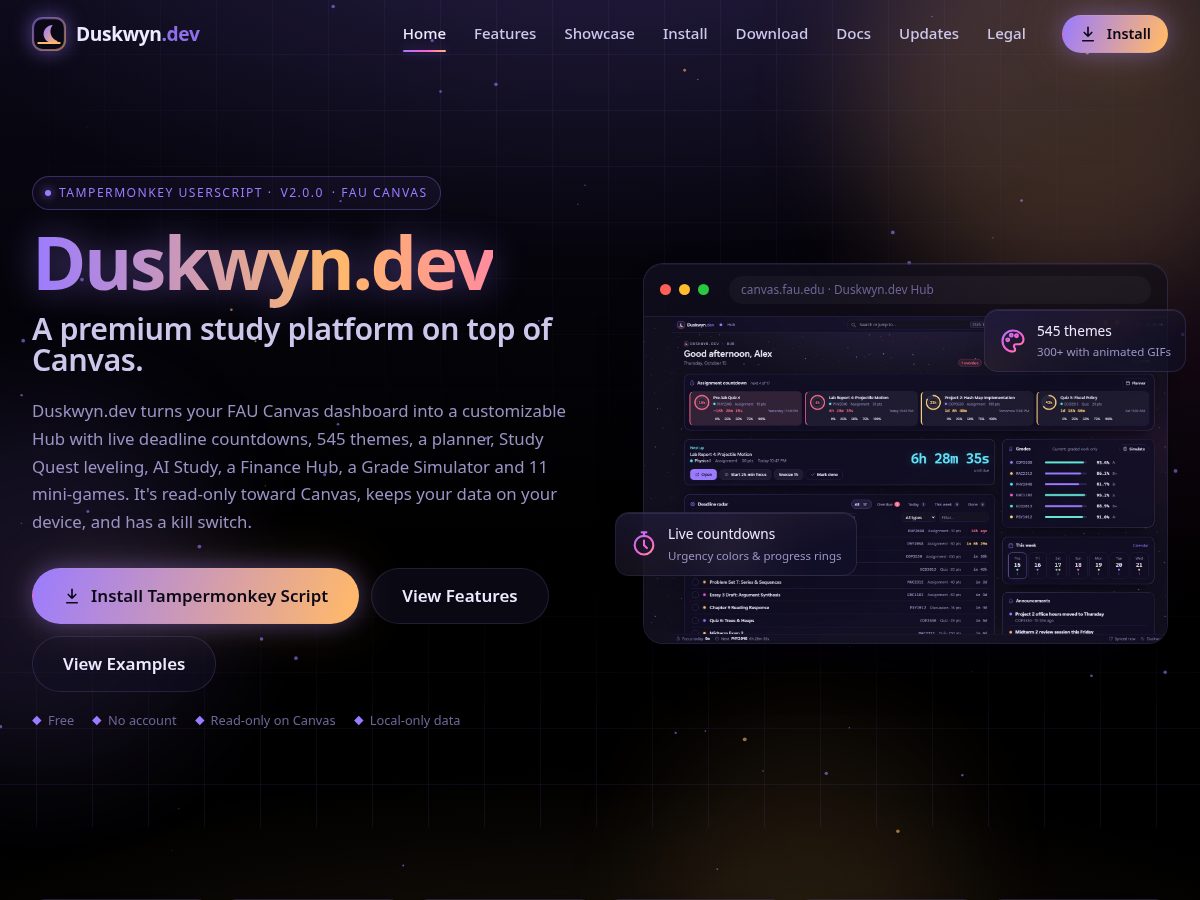Click the 'Read-only on Canvas' label
The height and width of the screenshot is (900, 1200).
point(273,720)
